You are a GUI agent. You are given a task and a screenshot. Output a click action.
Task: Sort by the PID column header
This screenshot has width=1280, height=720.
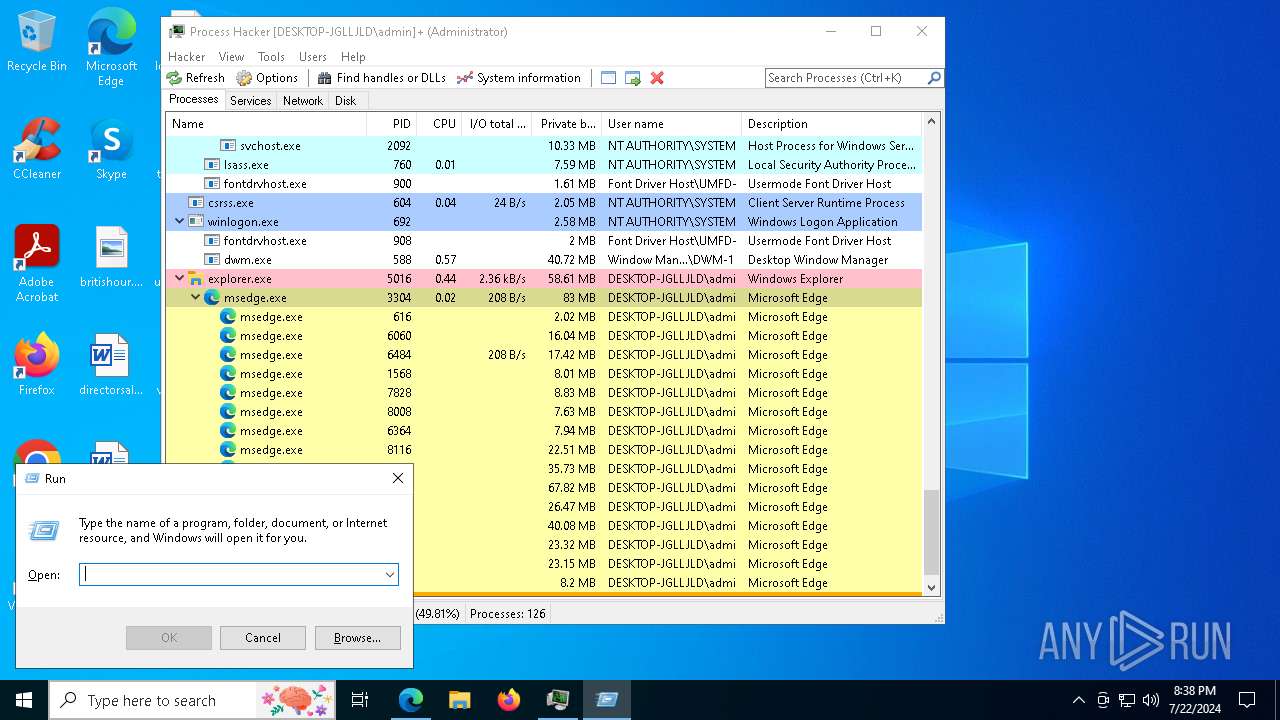[x=391, y=124]
